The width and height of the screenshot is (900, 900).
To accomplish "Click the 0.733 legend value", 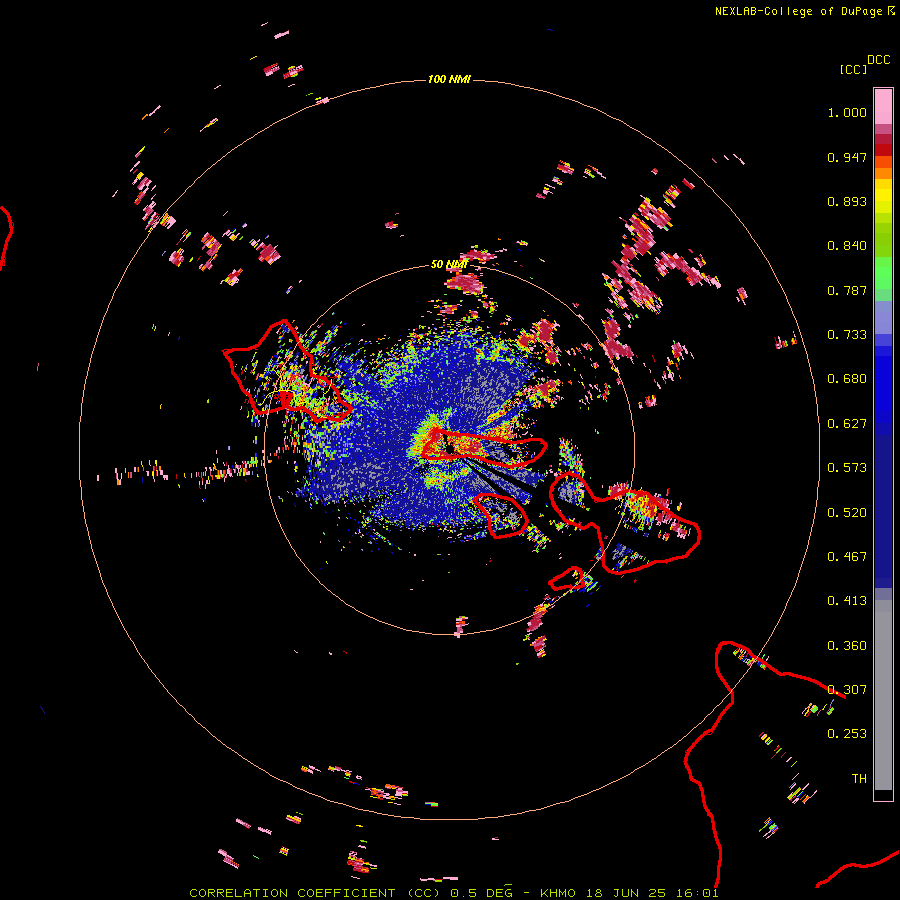I will point(847,335).
